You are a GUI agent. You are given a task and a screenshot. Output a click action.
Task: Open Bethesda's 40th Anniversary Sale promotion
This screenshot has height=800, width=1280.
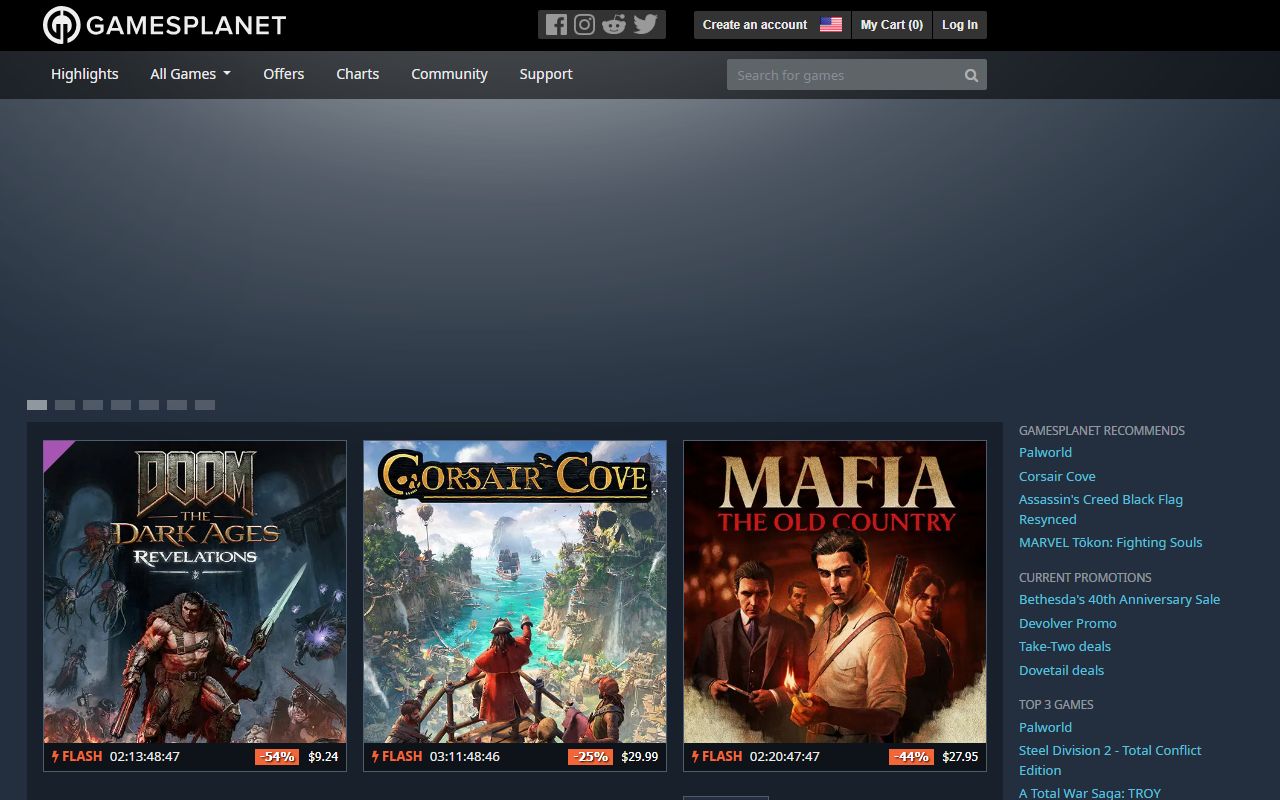point(1119,599)
